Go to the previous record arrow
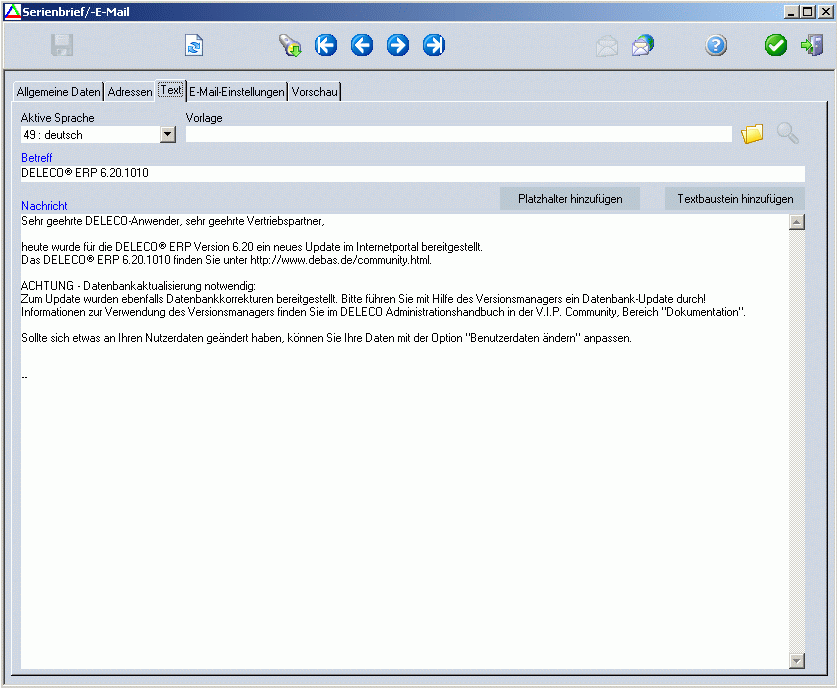Image resolution: width=837 pixels, height=688 pixels. (x=362, y=45)
